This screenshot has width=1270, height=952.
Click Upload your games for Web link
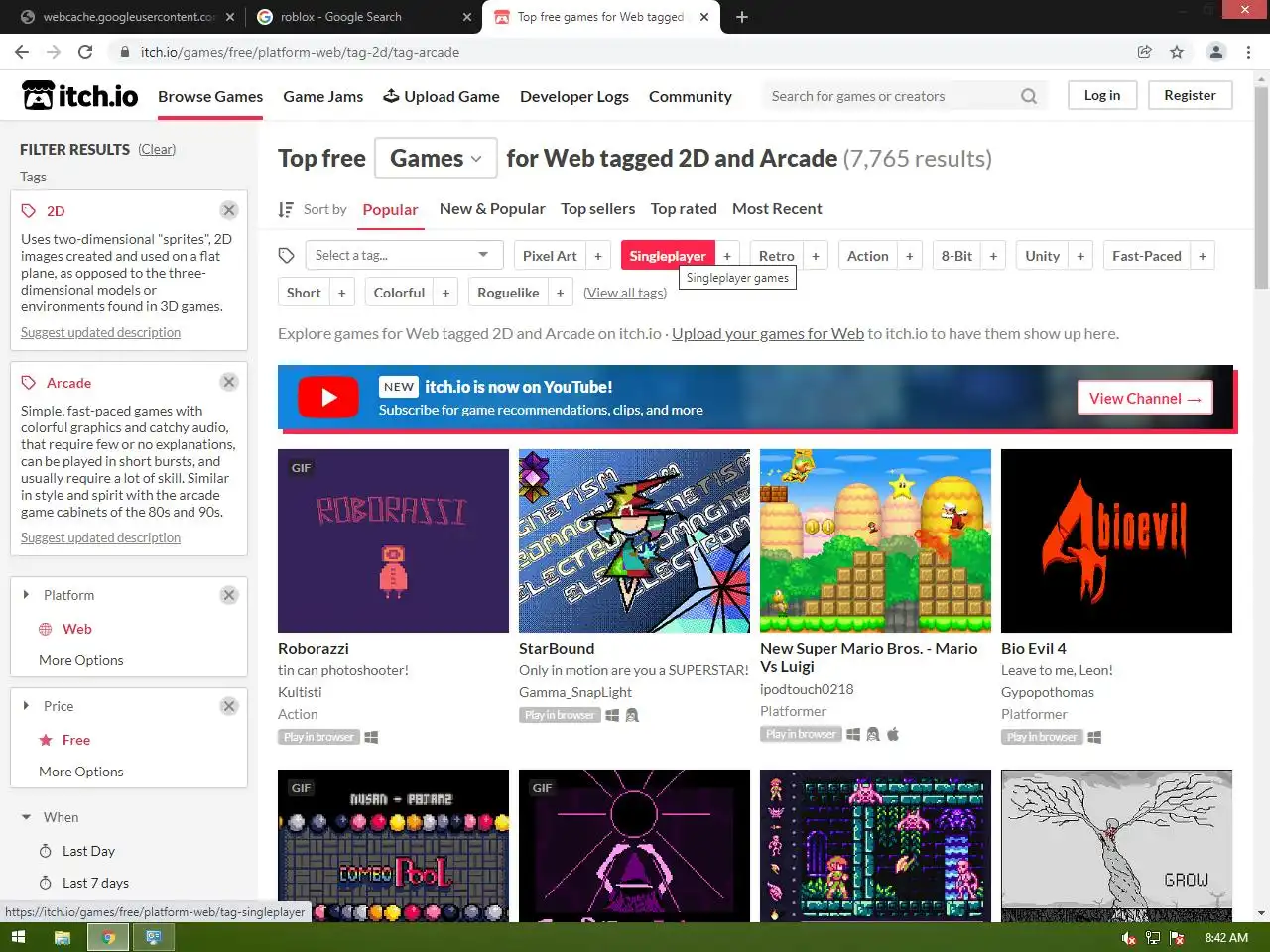768,333
